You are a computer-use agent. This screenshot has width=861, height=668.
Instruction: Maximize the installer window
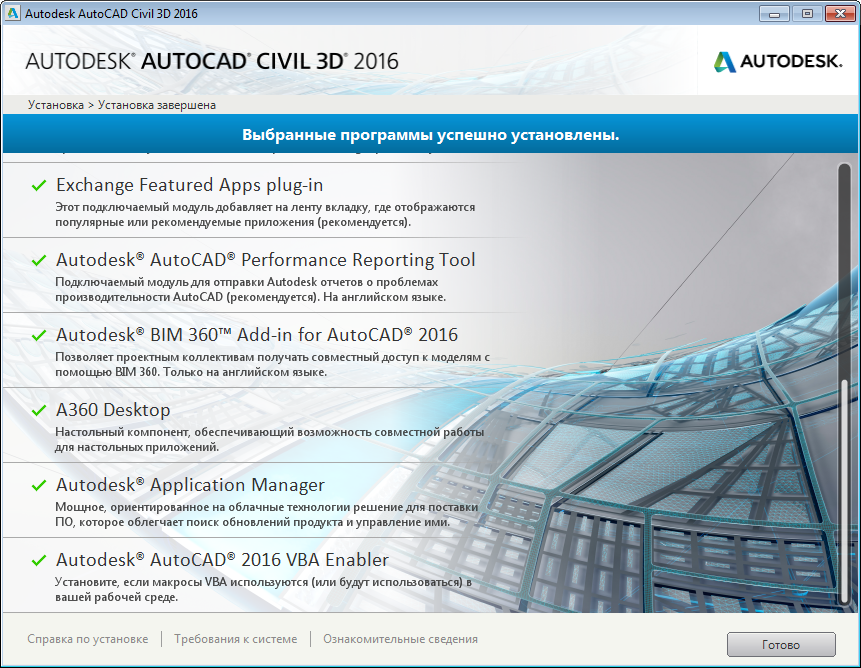point(807,13)
